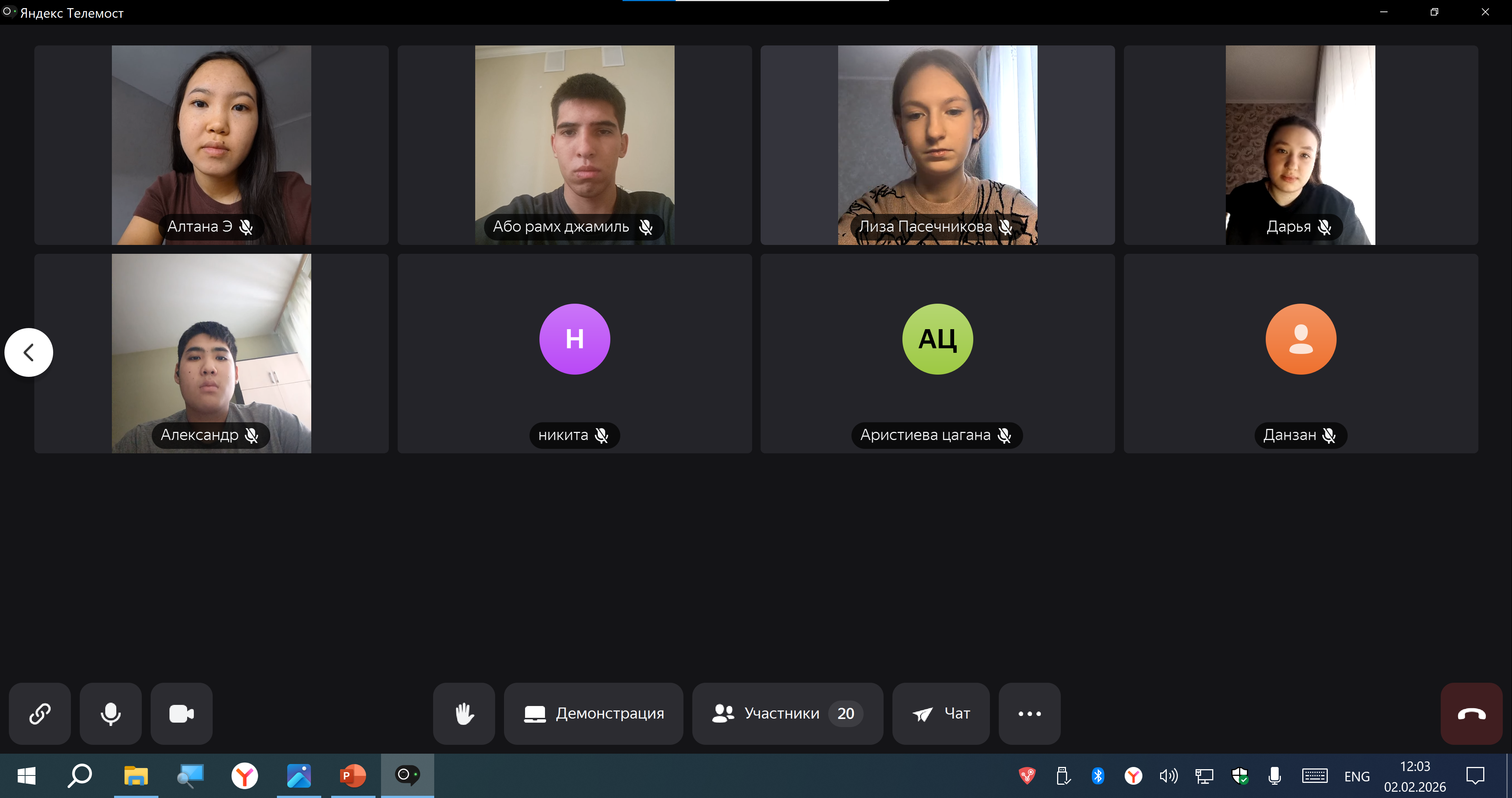This screenshot has width=1512, height=798.
Task: Copy the meeting invite link icon
Action: point(40,713)
